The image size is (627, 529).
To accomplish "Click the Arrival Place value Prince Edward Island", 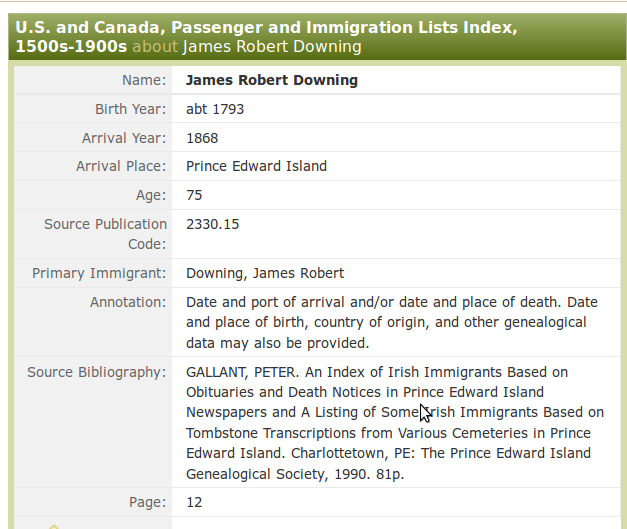I will coord(256,166).
